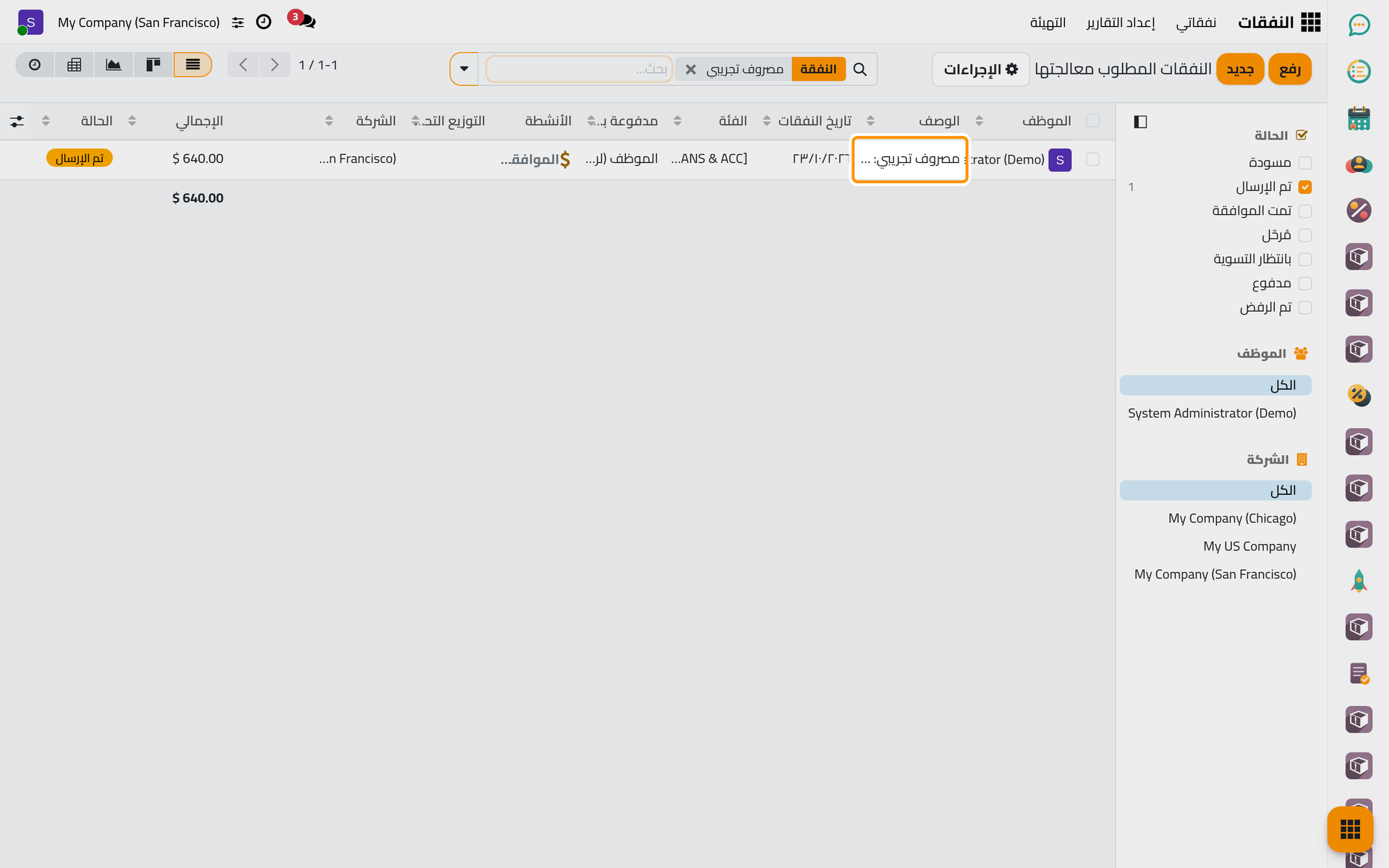Screen dimensions: 1389x868
Task: Sort by تاريخ النفقات column
Action: point(814,121)
